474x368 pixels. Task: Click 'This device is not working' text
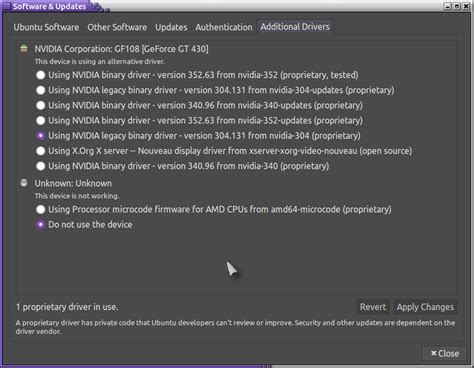coord(77,196)
